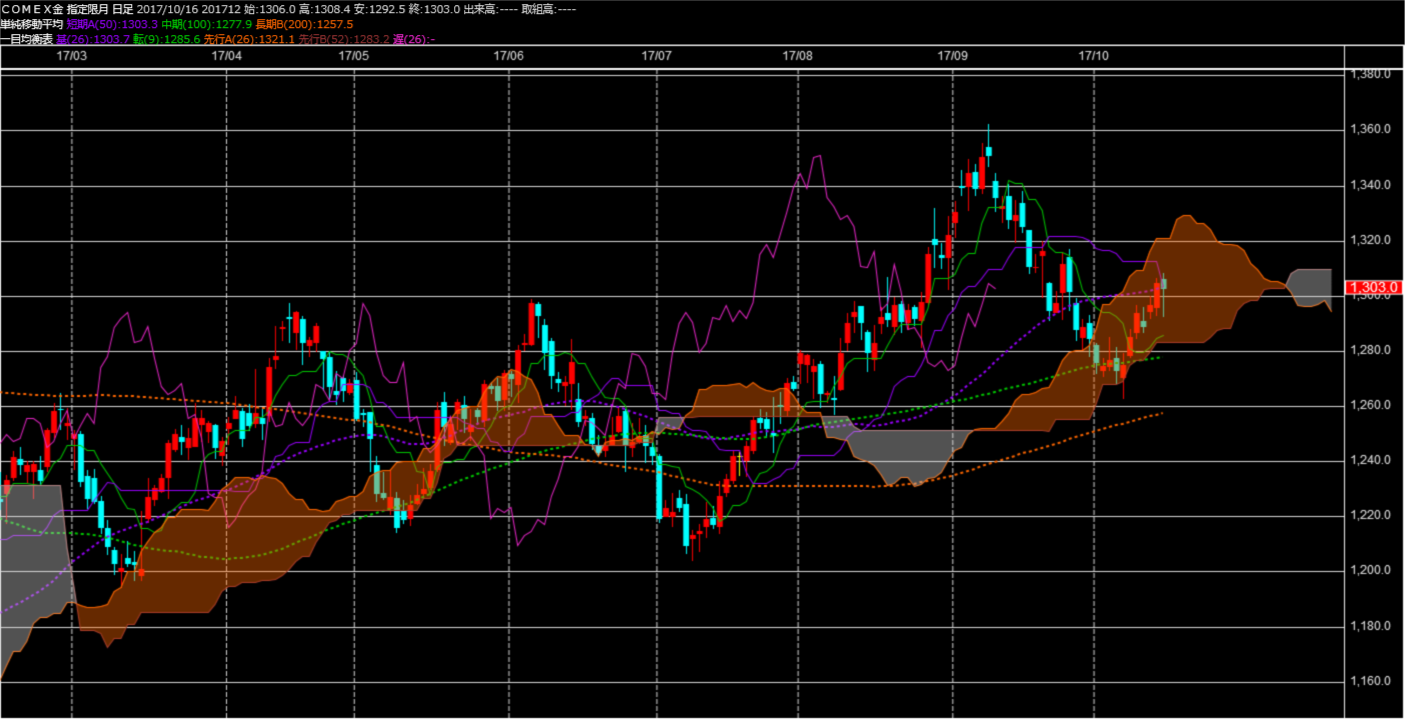This screenshot has width=1405, height=719.
Task: Click the 17/06 date marker
Action: [509, 56]
